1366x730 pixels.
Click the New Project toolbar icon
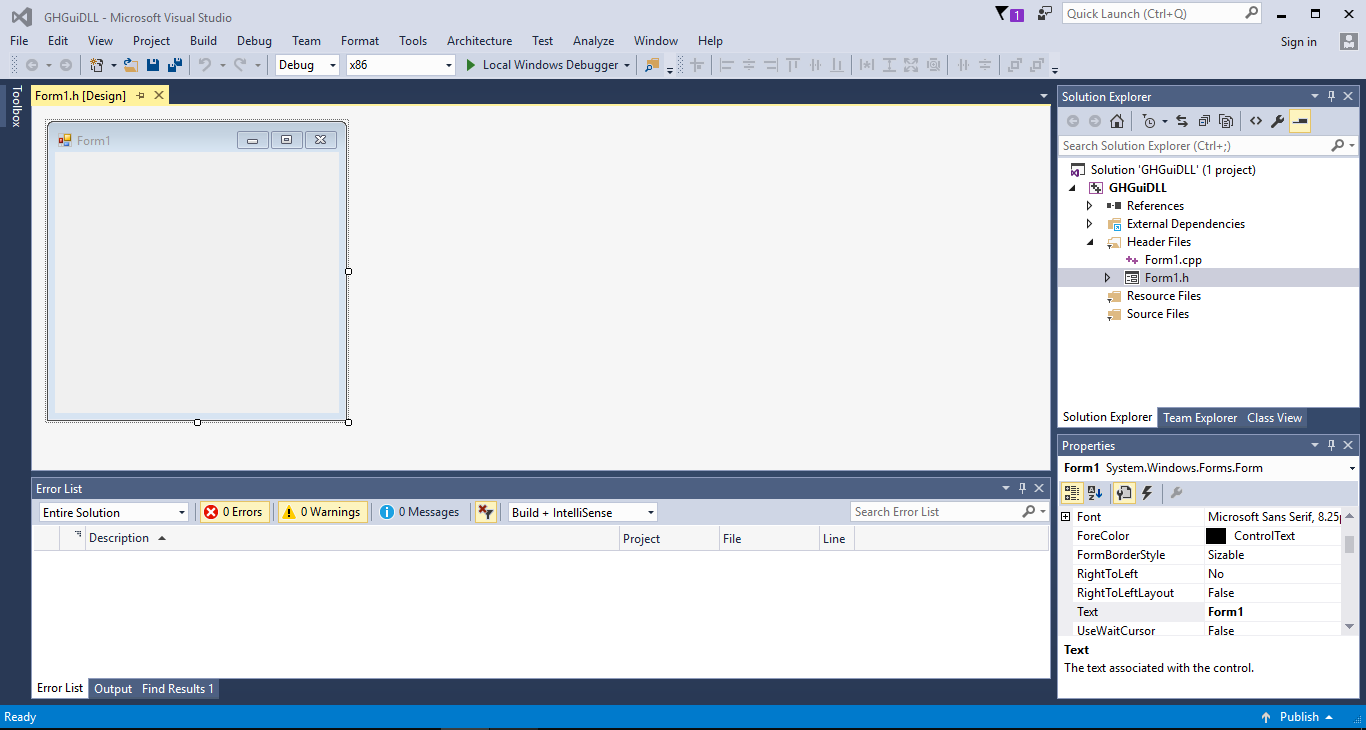point(97,65)
